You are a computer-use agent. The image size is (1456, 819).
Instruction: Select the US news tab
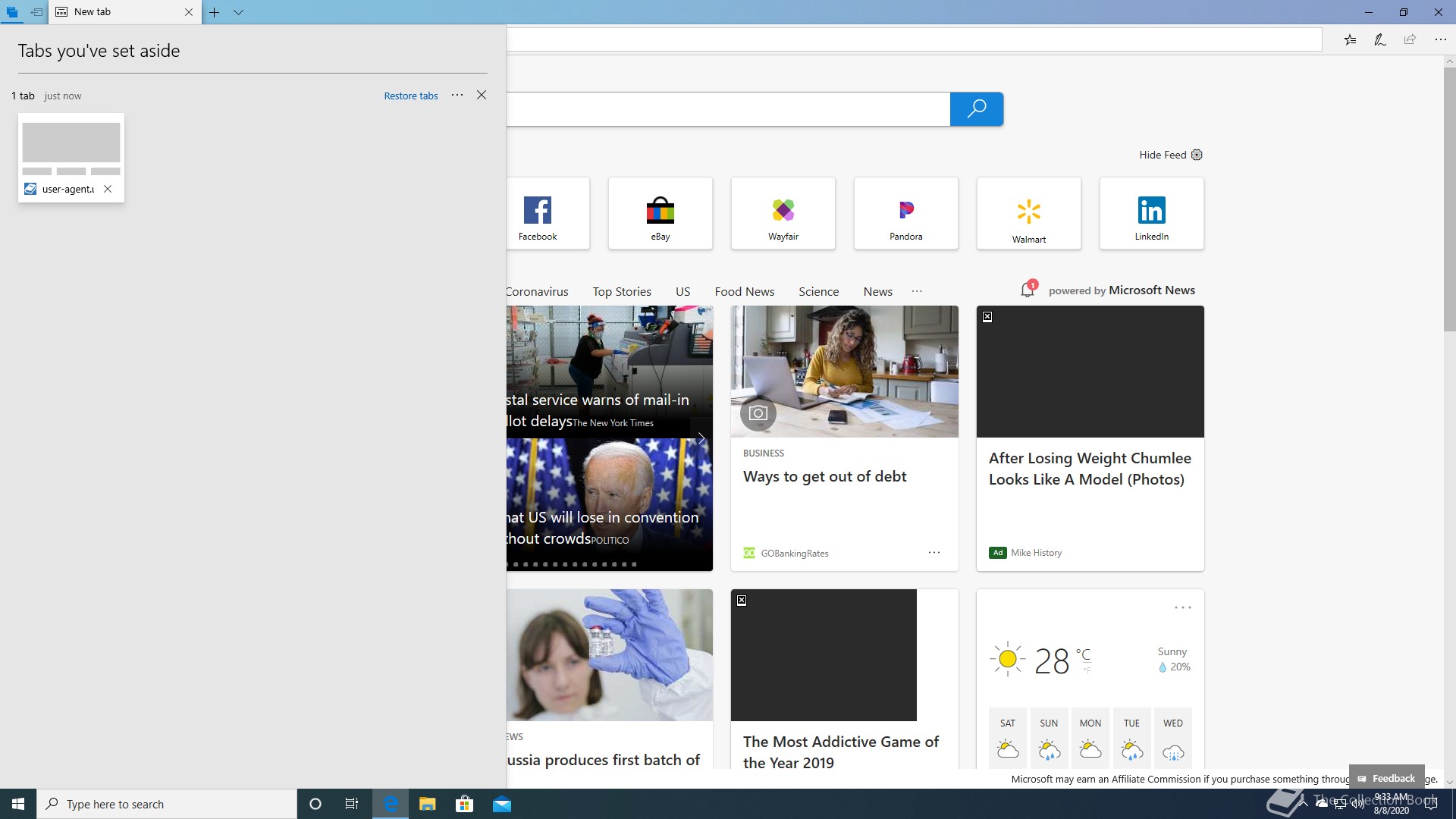(682, 291)
